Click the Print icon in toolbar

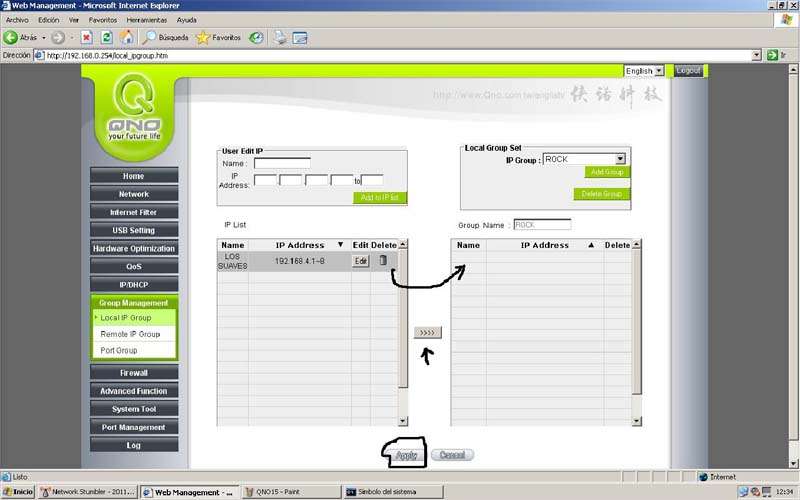(281, 37)
